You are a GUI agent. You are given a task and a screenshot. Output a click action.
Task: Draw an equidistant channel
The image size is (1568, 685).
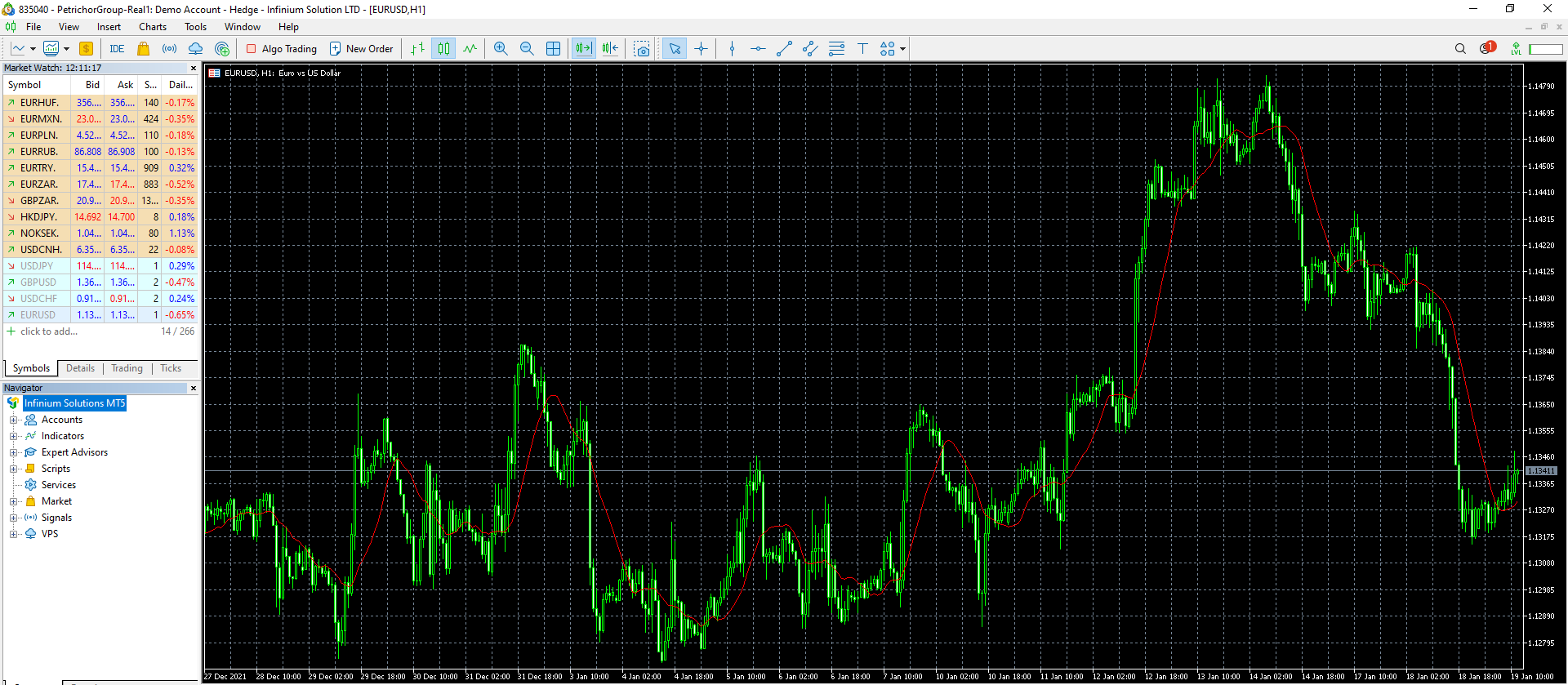point(810,49)
